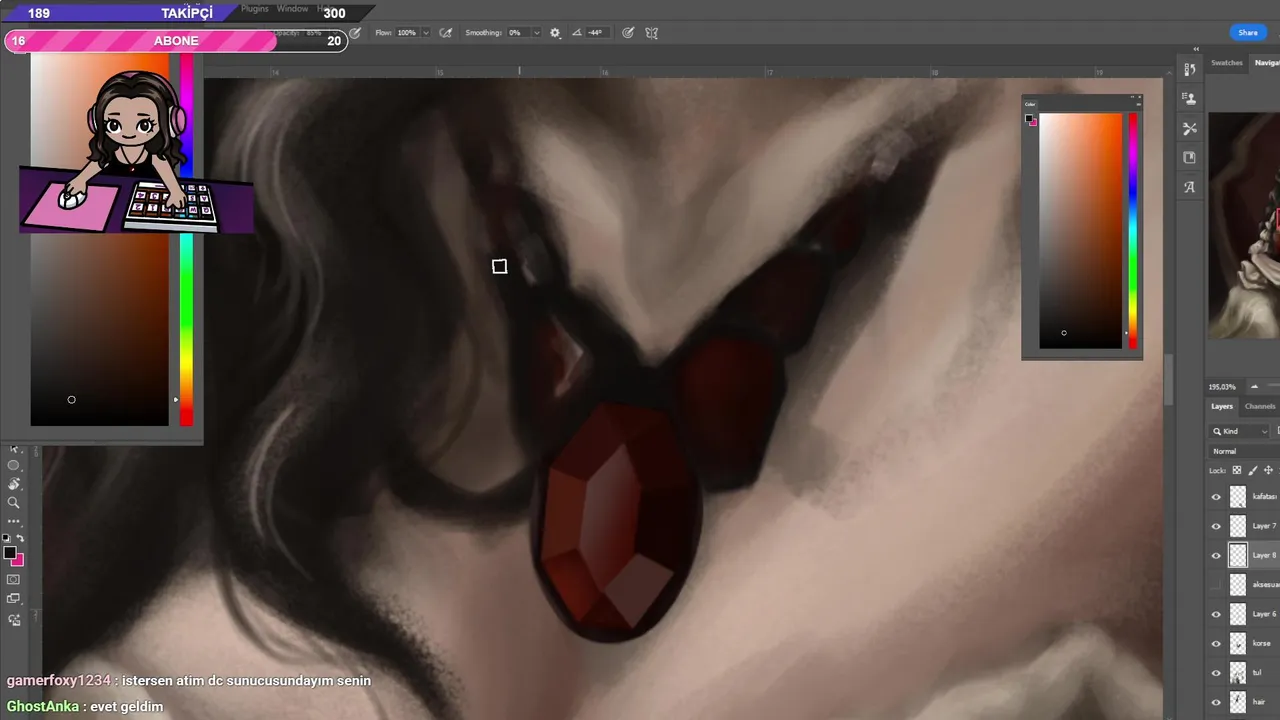Click the hue slider in floating Color panel
This screenshot has width=1280, height=720.
[1132, 230]
